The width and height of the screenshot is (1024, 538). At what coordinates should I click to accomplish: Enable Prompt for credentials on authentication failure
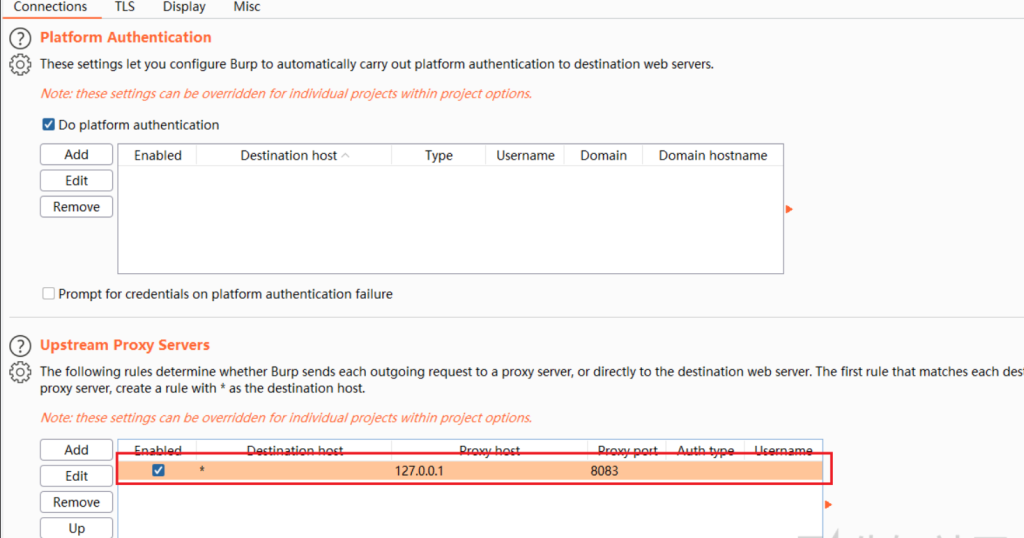(48, 294)
